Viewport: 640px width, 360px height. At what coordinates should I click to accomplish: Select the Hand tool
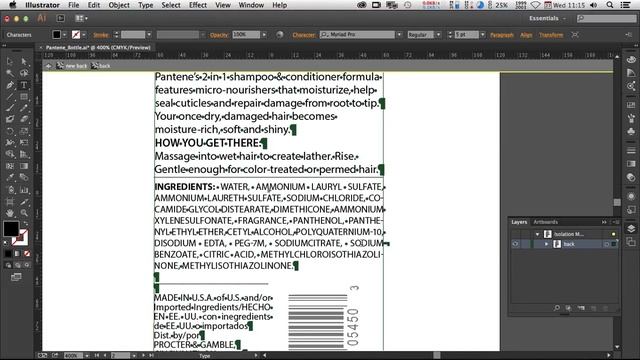point(9,213)
